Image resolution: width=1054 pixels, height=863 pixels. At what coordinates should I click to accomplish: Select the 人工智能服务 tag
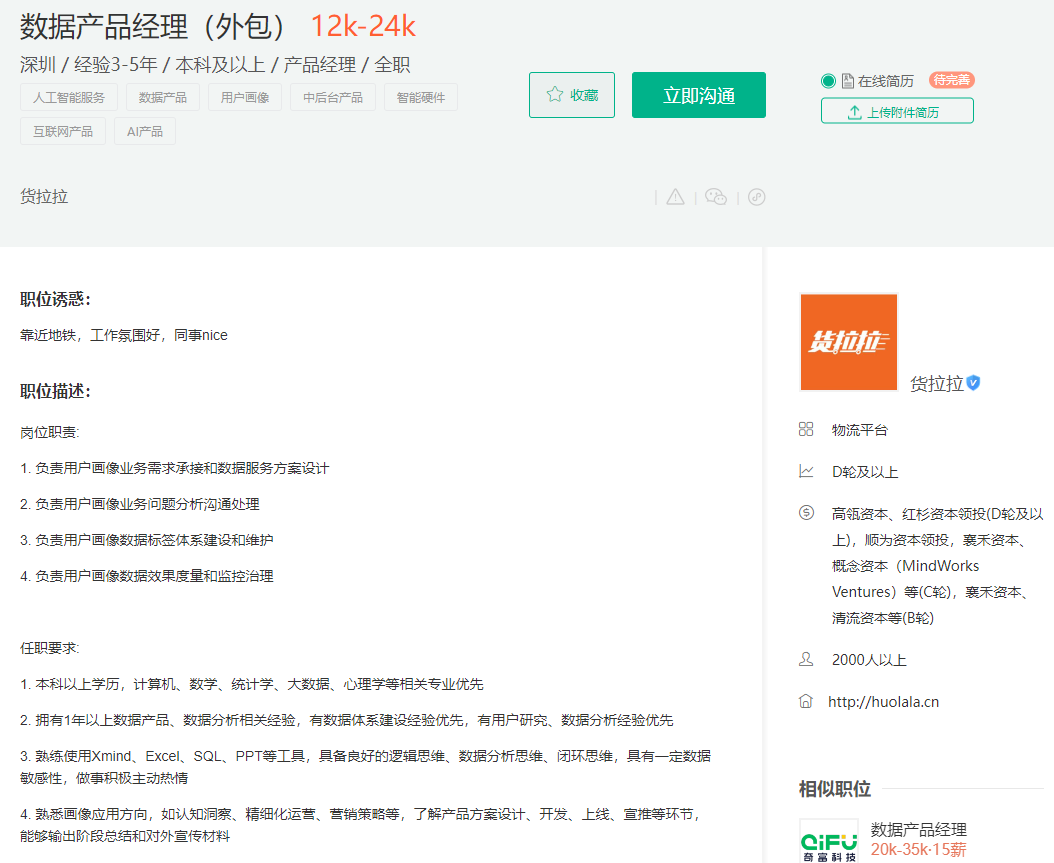[69, 97]
